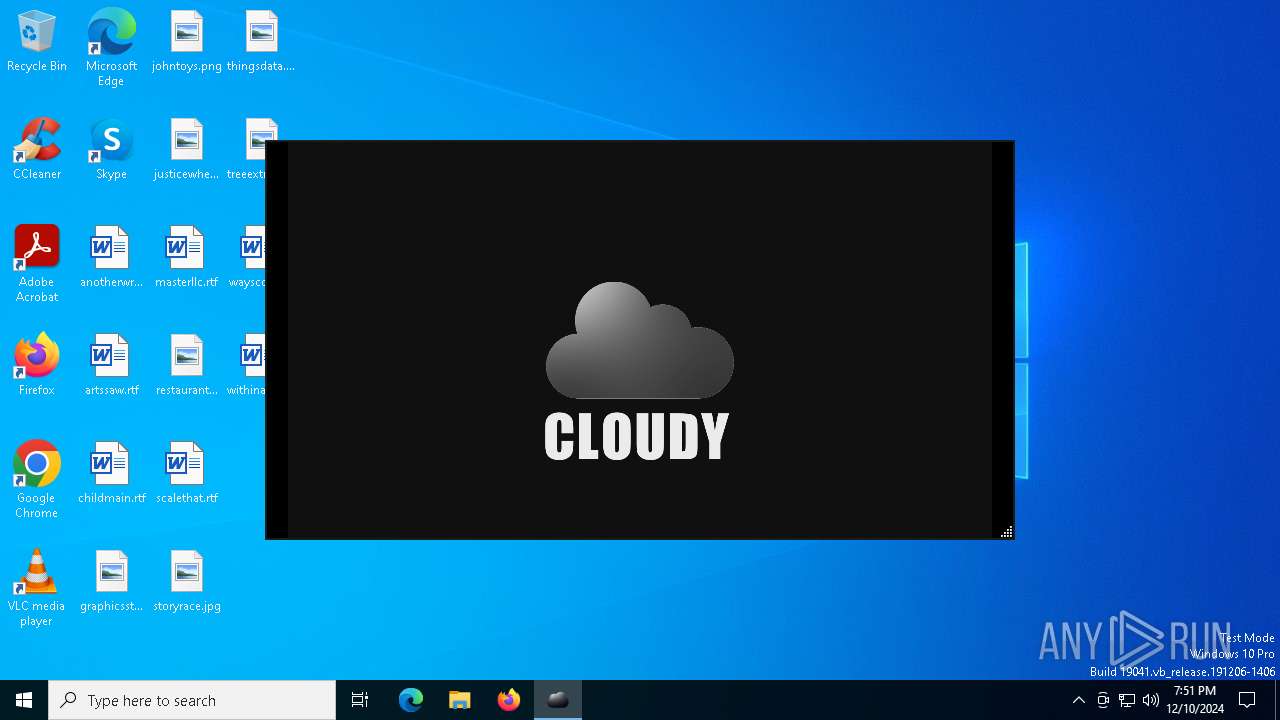1280x720 pixels.
Task: Select the thingsdata file icon
Action: point(261,42)
